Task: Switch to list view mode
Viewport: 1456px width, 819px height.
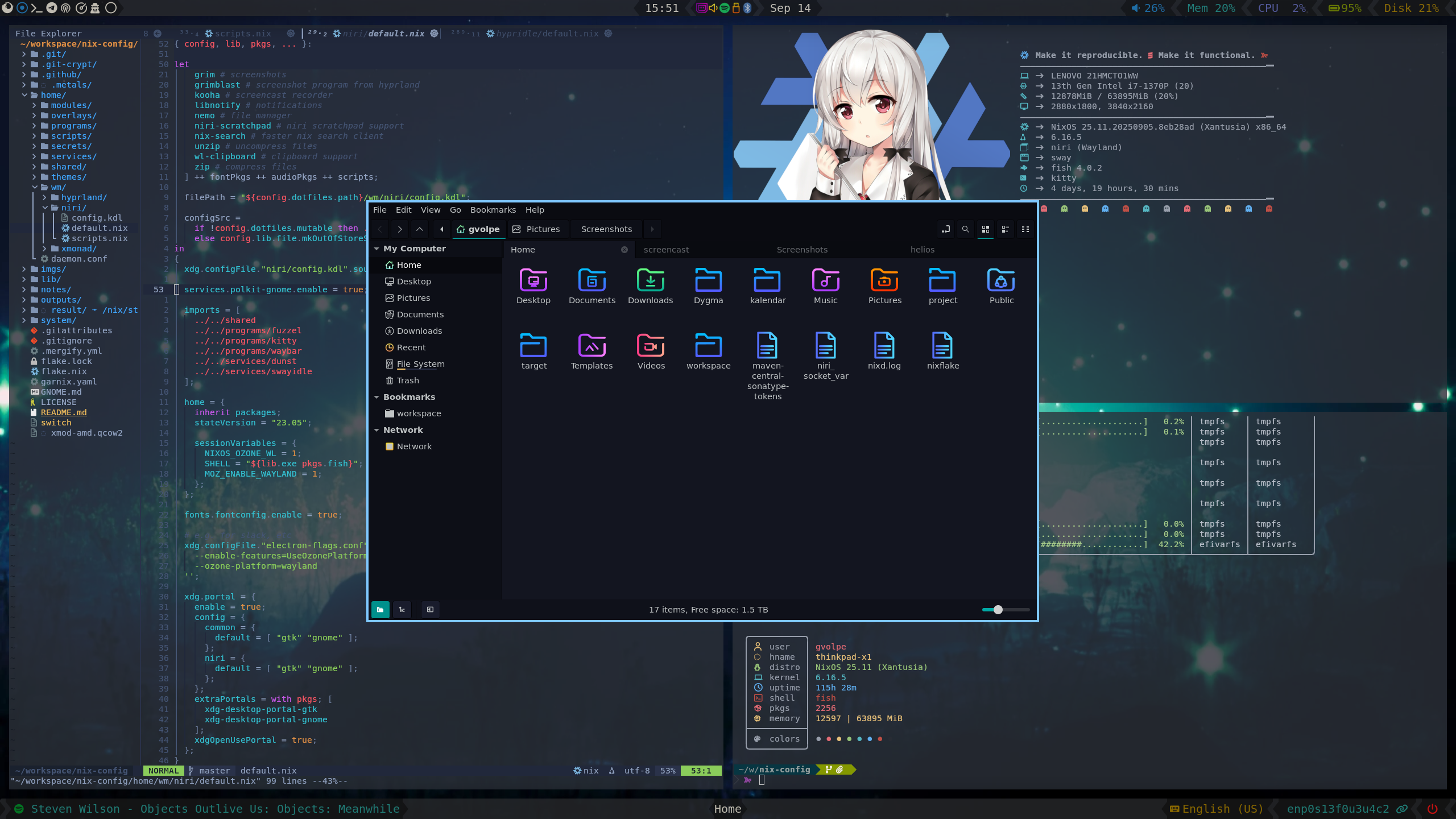Action: point(1005,229)
